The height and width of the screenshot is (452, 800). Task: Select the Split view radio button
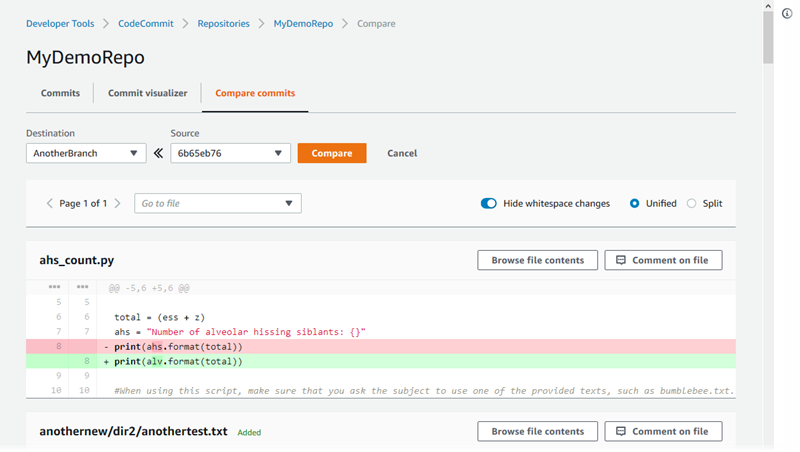(x=691, y=203)
